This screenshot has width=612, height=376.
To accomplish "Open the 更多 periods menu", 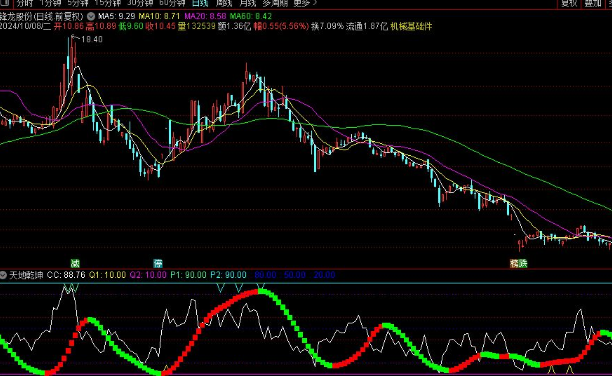I will pos(305,3).
